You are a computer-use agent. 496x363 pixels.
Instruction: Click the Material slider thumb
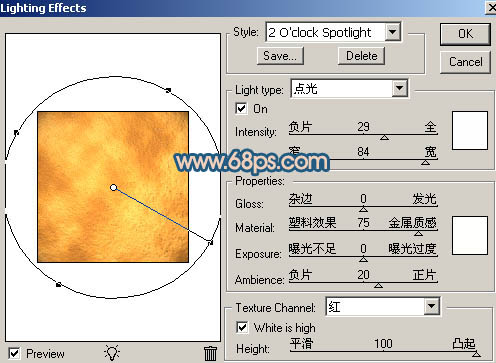coord(418,234)
